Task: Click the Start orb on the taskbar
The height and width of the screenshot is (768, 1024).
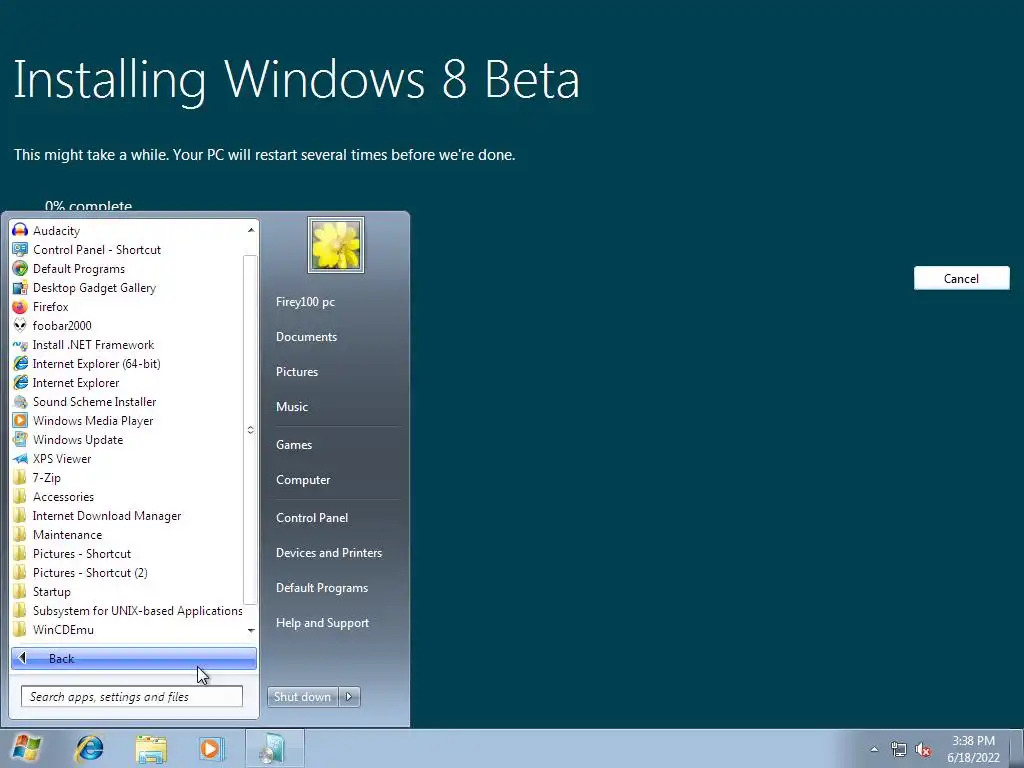Action: 26,748
